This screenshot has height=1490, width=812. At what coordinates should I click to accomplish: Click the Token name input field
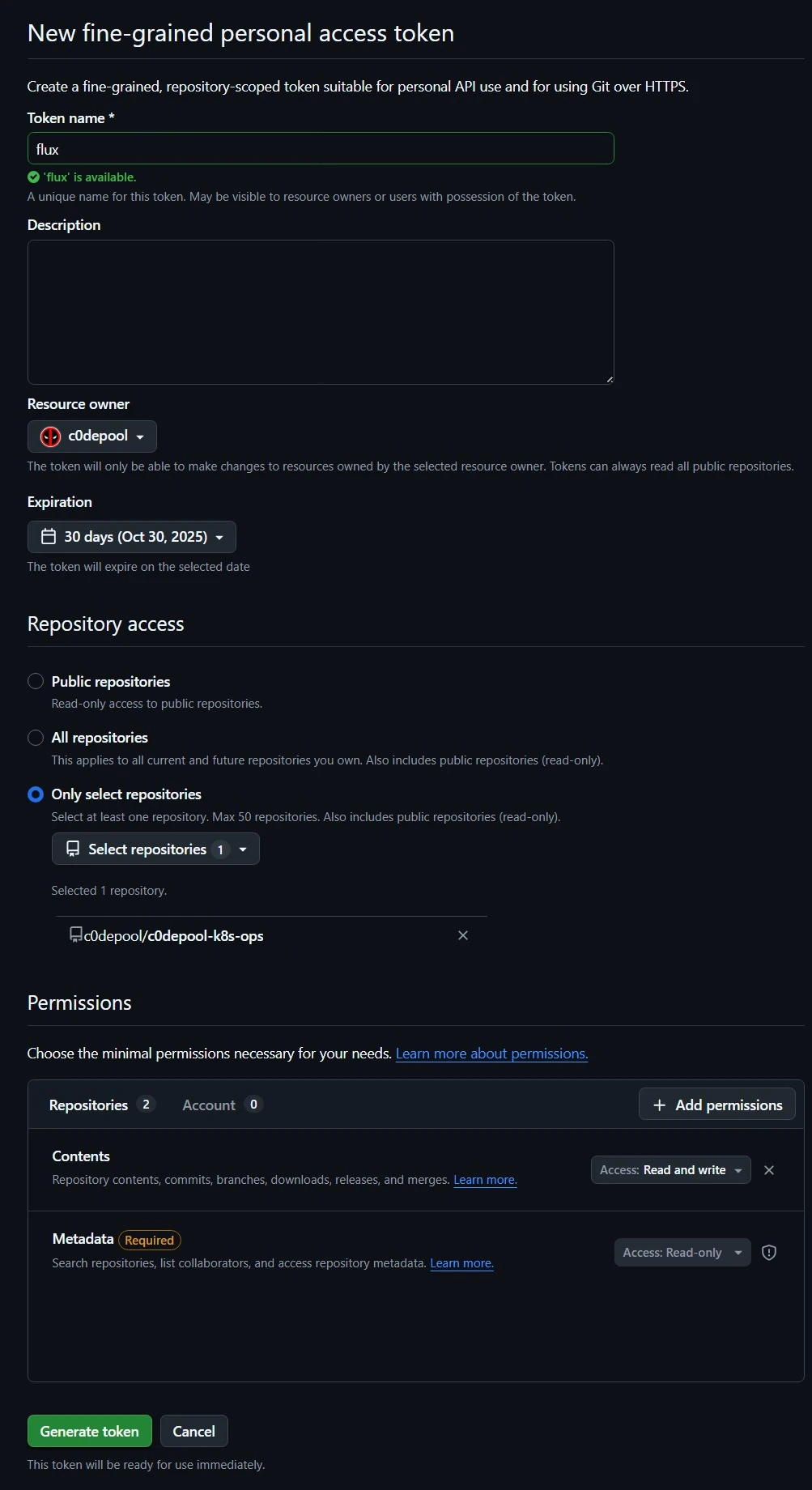(x=321, y=149)
